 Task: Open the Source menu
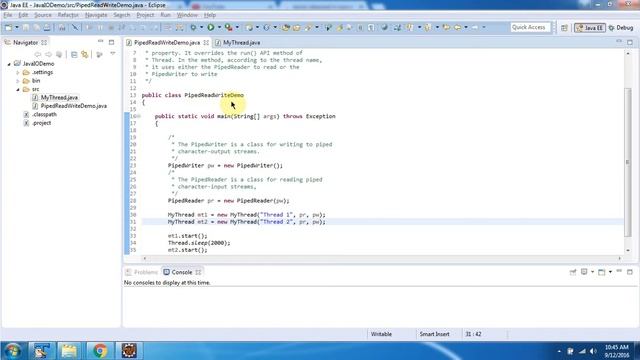(43, 15)
